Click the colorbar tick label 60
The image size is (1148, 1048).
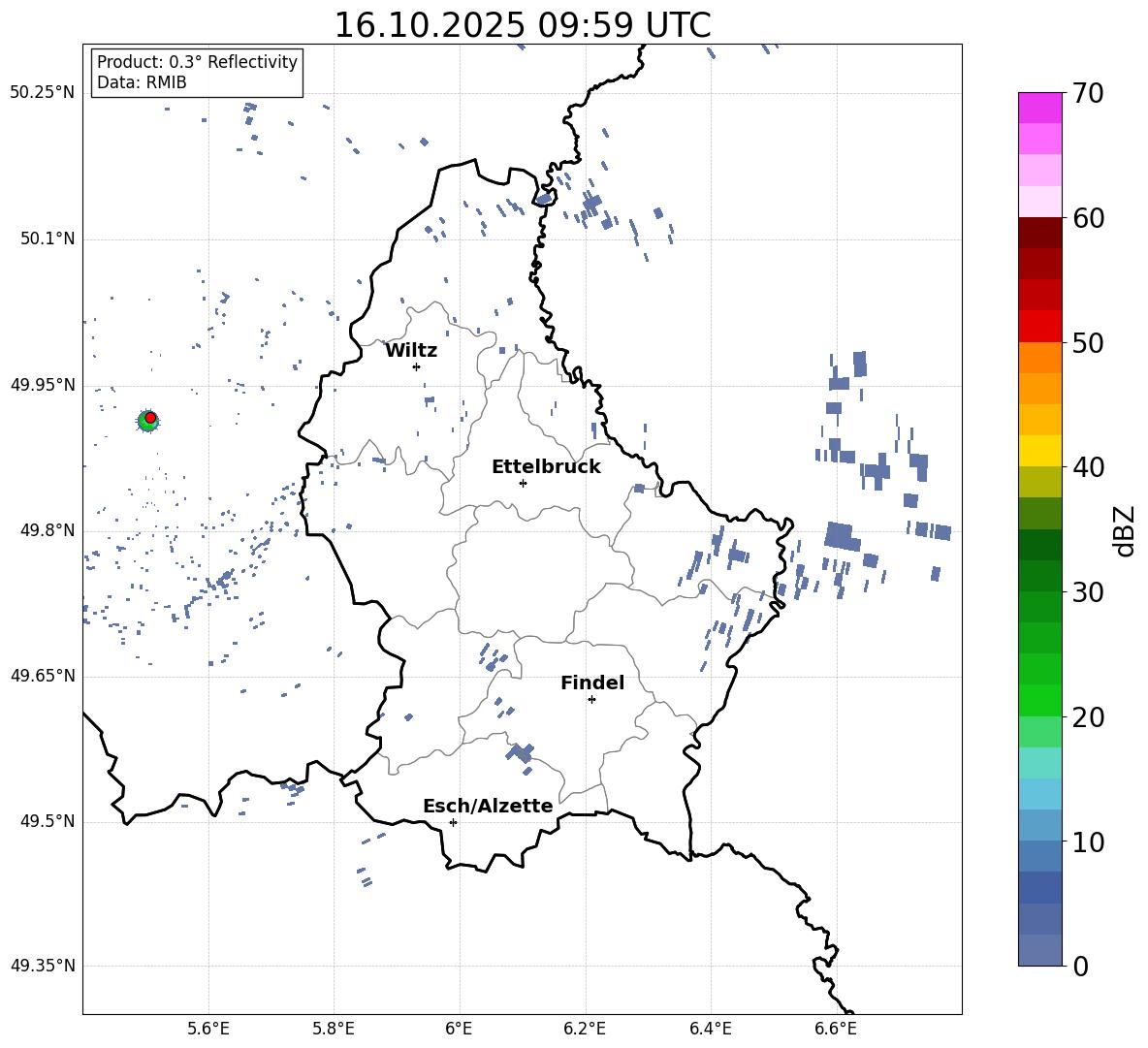[x=1088, y=218]
